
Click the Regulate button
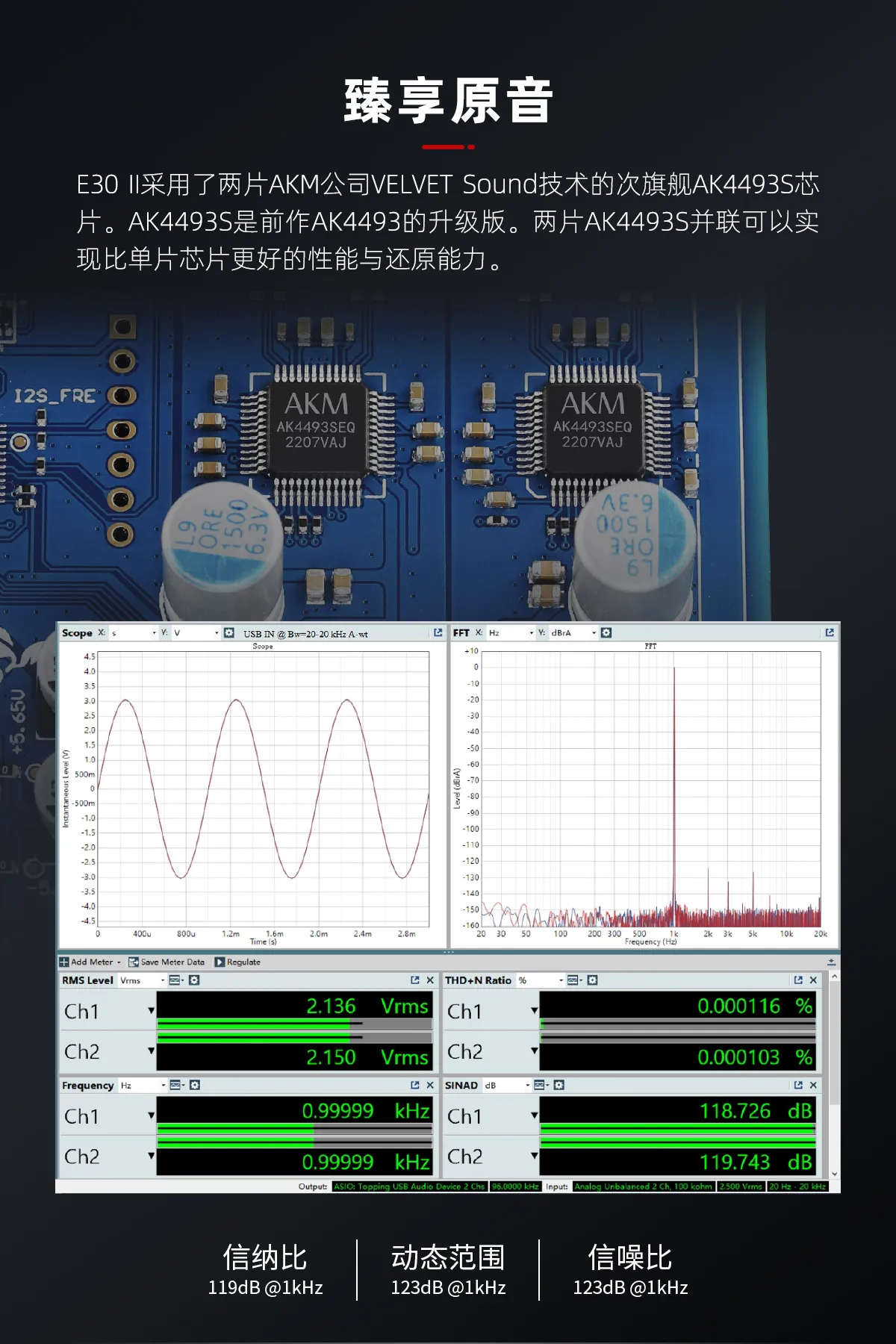click(238, 962)
